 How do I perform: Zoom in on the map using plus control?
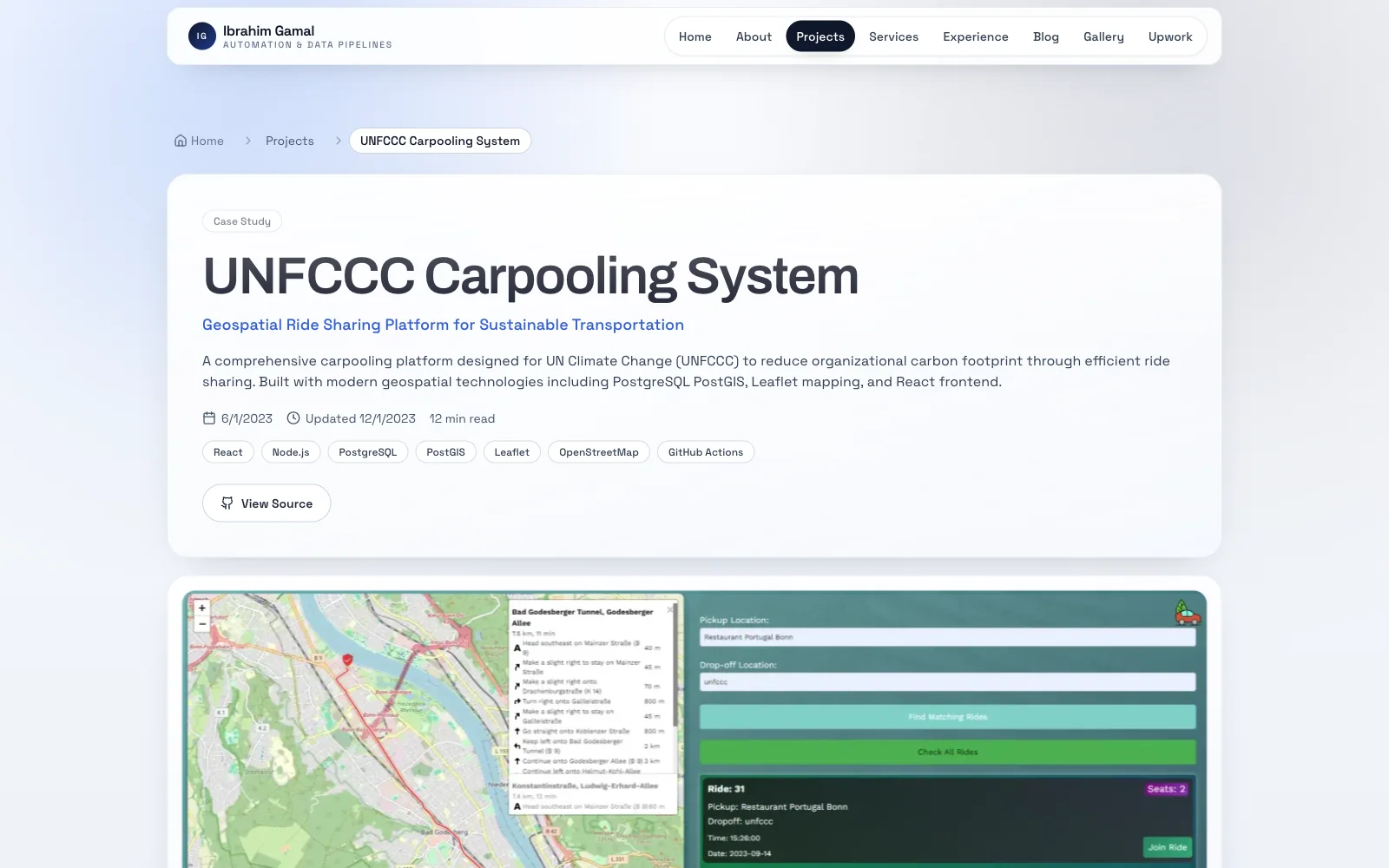pos(201,607)
